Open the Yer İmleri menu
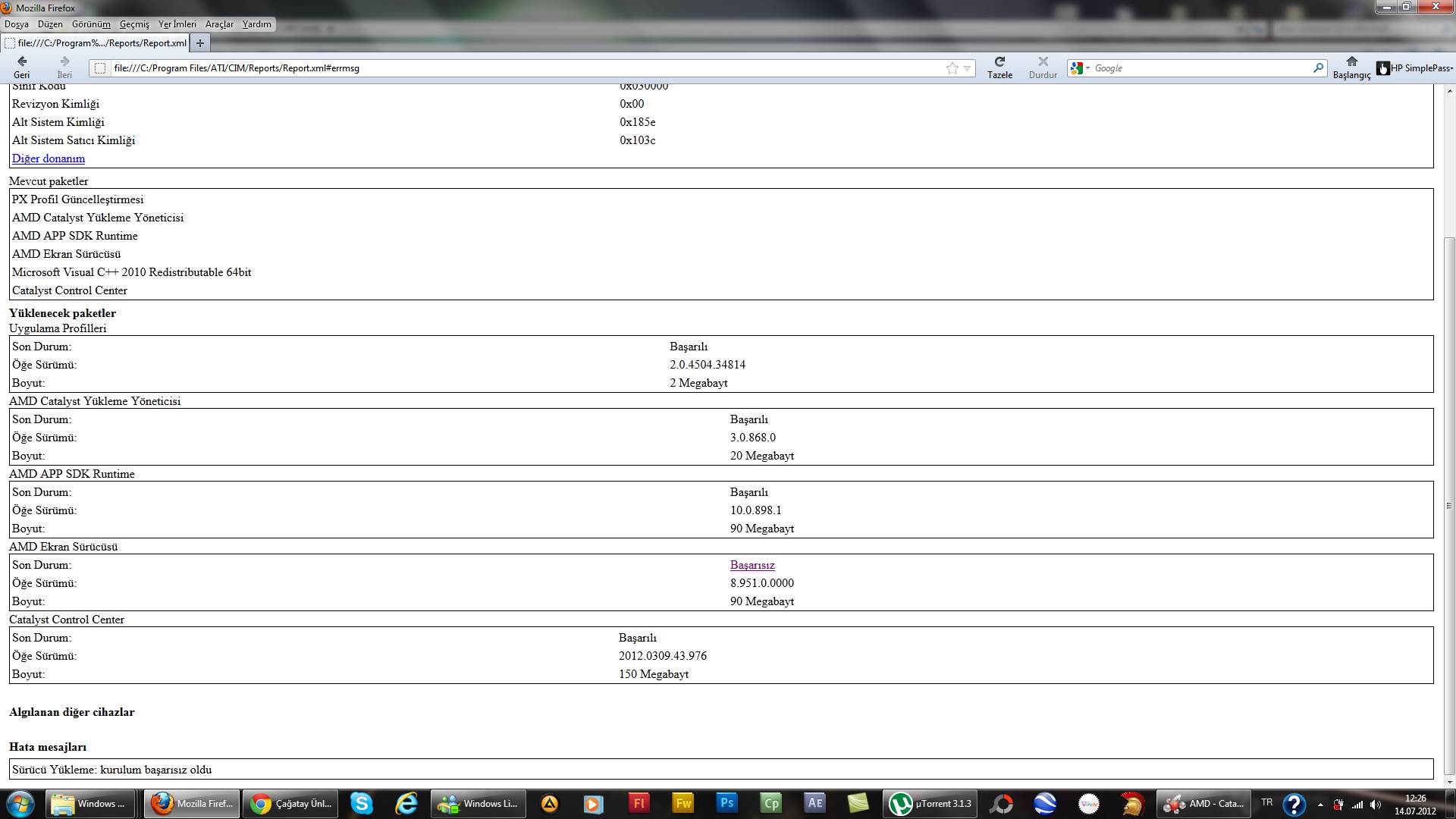1456x819 pixels. coord(177,24)
